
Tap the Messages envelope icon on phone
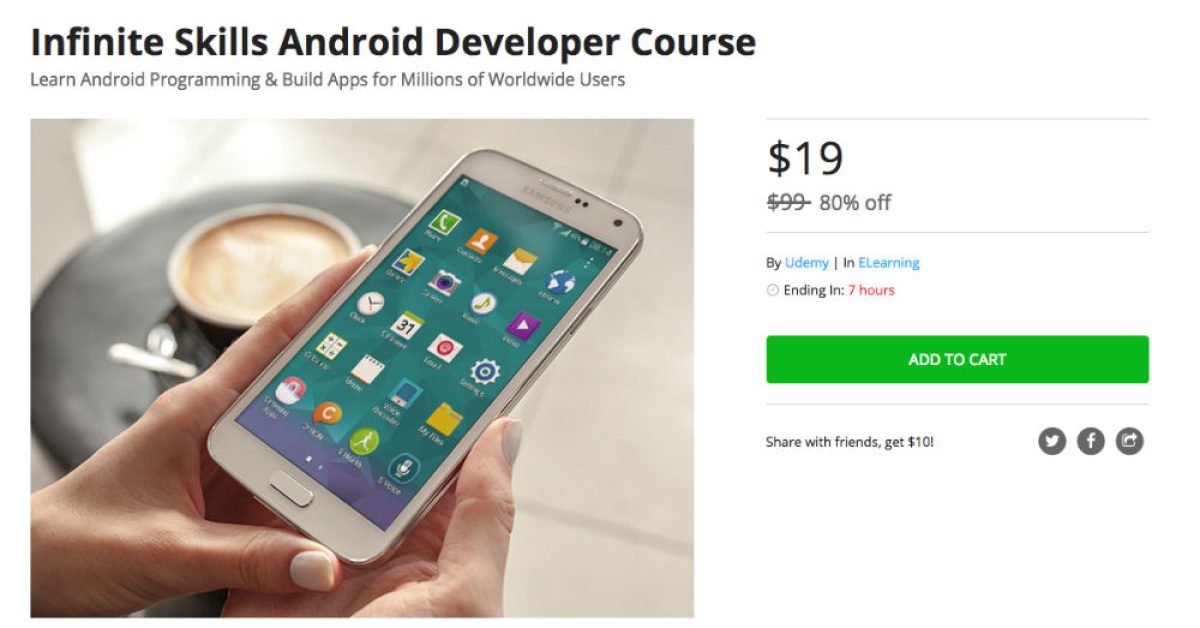click(x=520, y=262)
